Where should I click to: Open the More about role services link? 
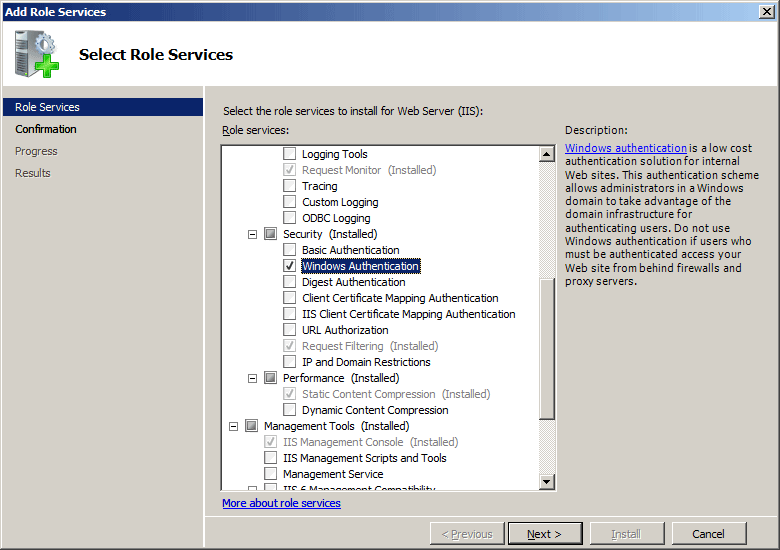pyautogui.click(x=281, y=503)
